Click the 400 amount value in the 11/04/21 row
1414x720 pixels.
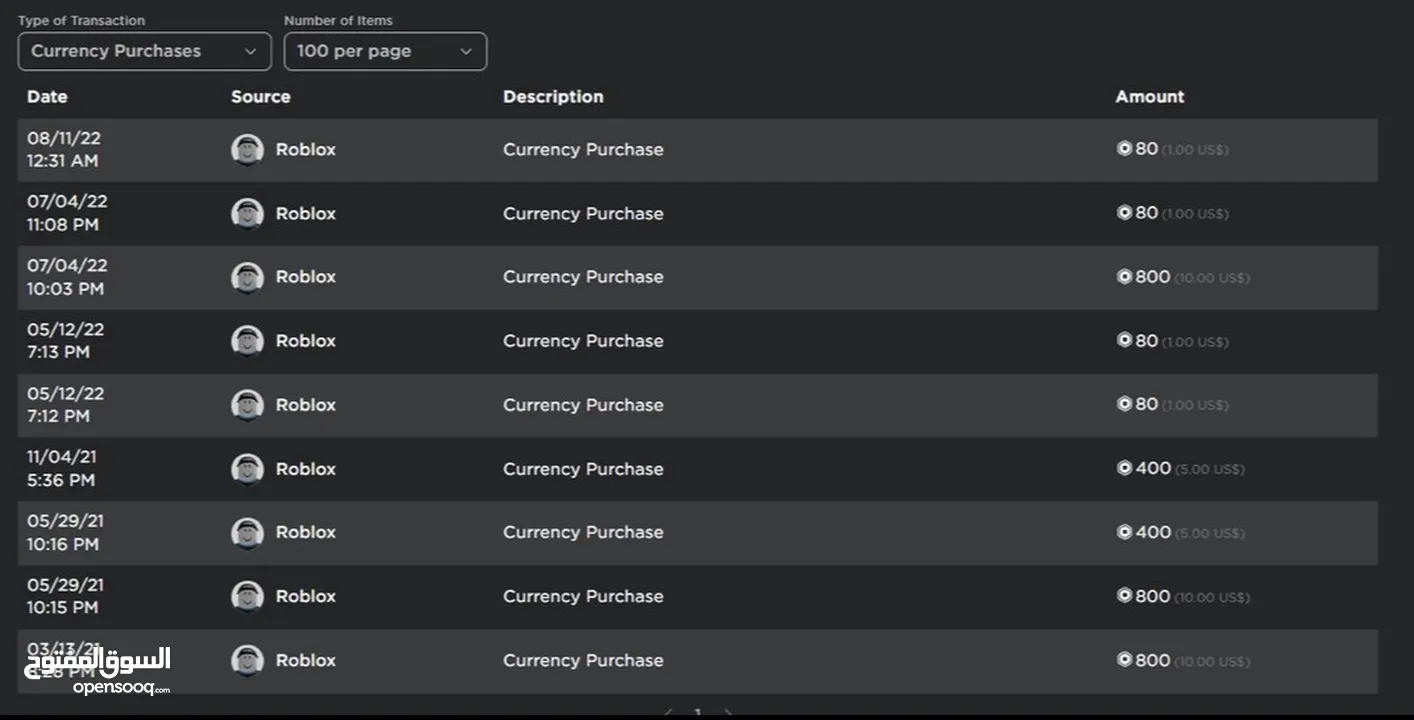point(1152,468)
